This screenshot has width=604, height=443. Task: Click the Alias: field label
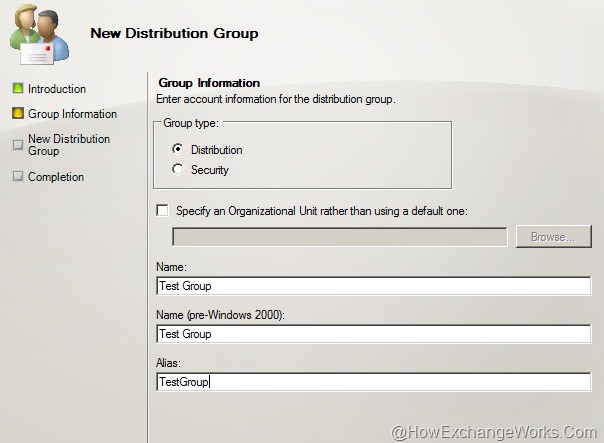(x=168, y=363)
